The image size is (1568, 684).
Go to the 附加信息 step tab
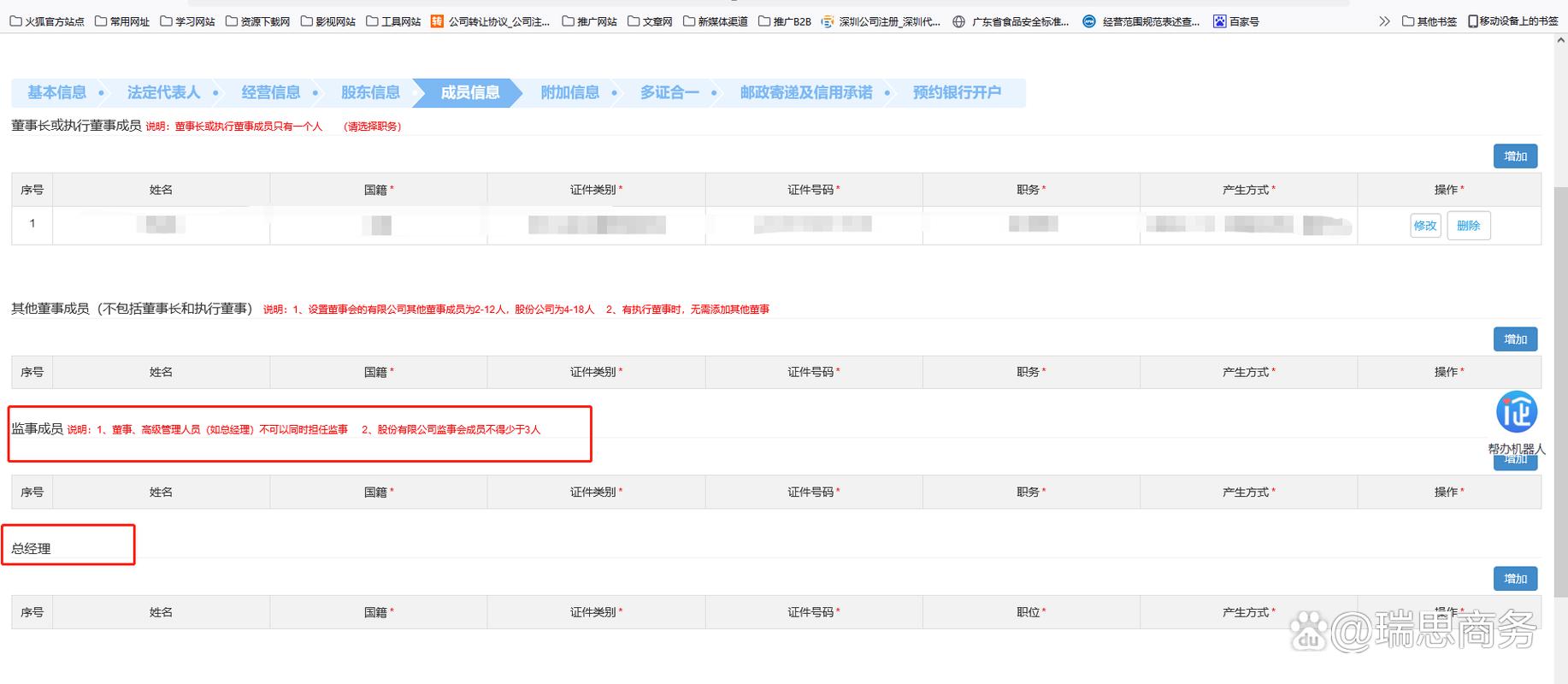(570, 92)
